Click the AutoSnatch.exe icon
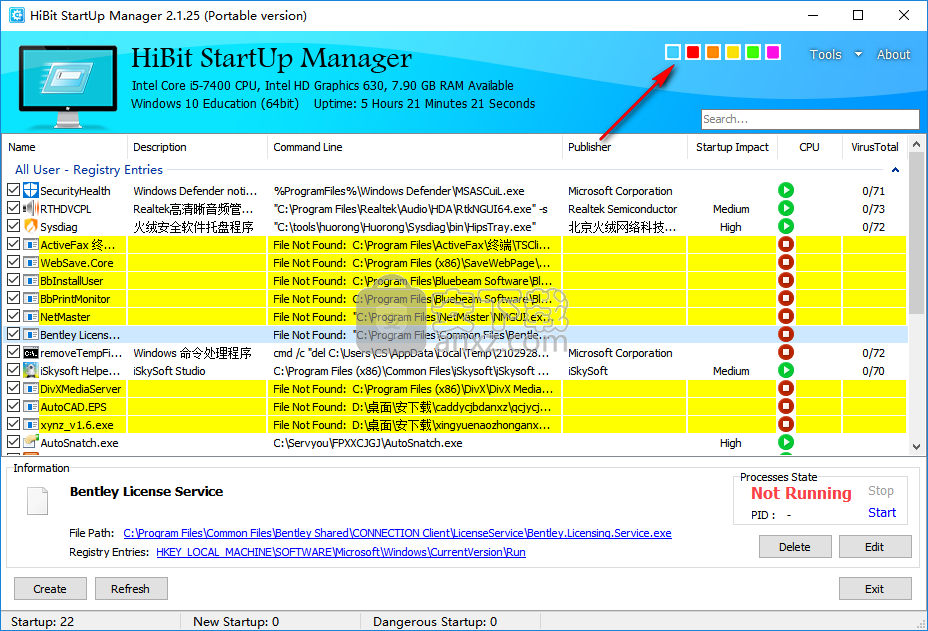The height and width of the screenshot is (631, 928). pos(31,442)
